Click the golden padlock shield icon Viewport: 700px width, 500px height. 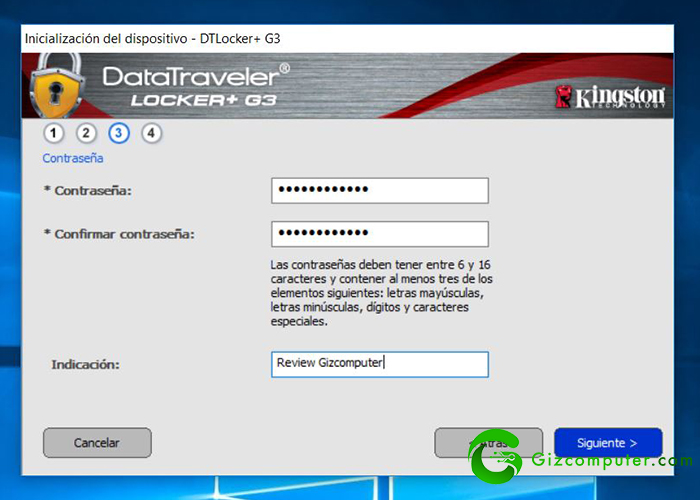click(x=56, y=85)
